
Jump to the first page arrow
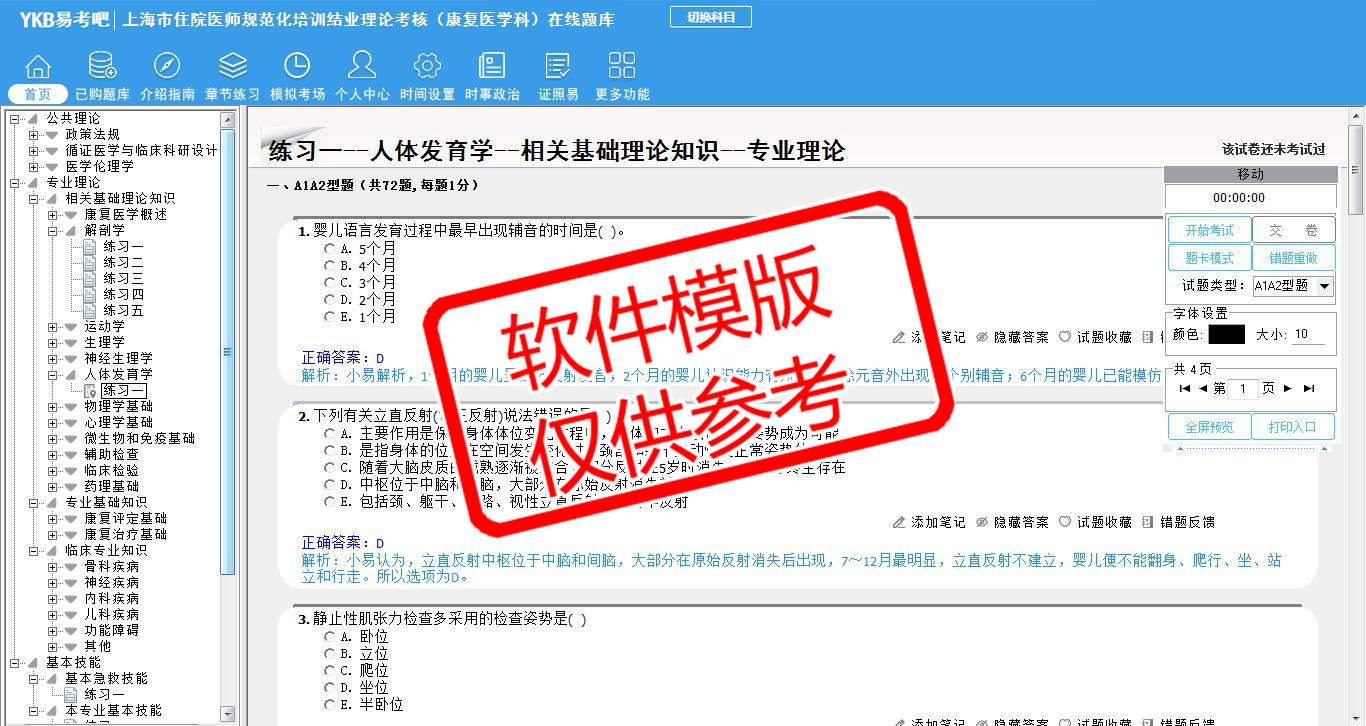[1185, 389]
